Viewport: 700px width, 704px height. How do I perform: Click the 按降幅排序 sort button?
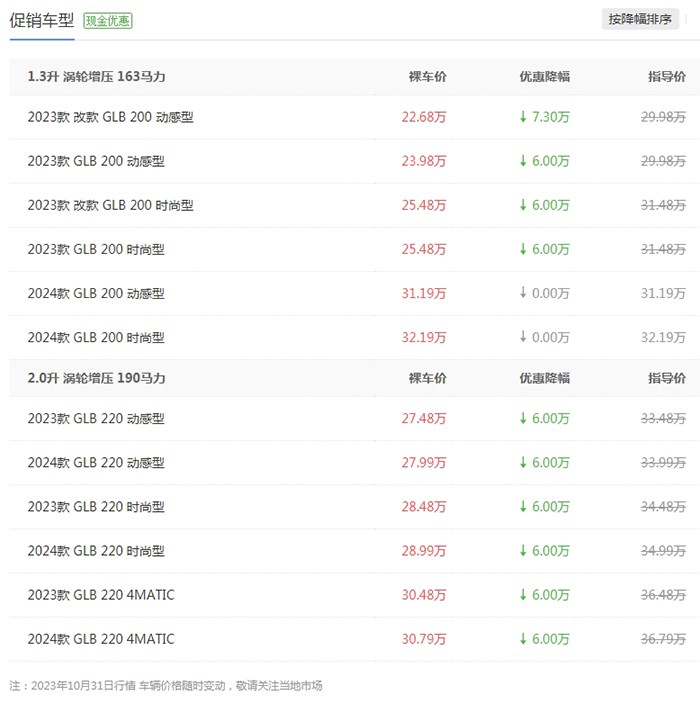(640, 19)
